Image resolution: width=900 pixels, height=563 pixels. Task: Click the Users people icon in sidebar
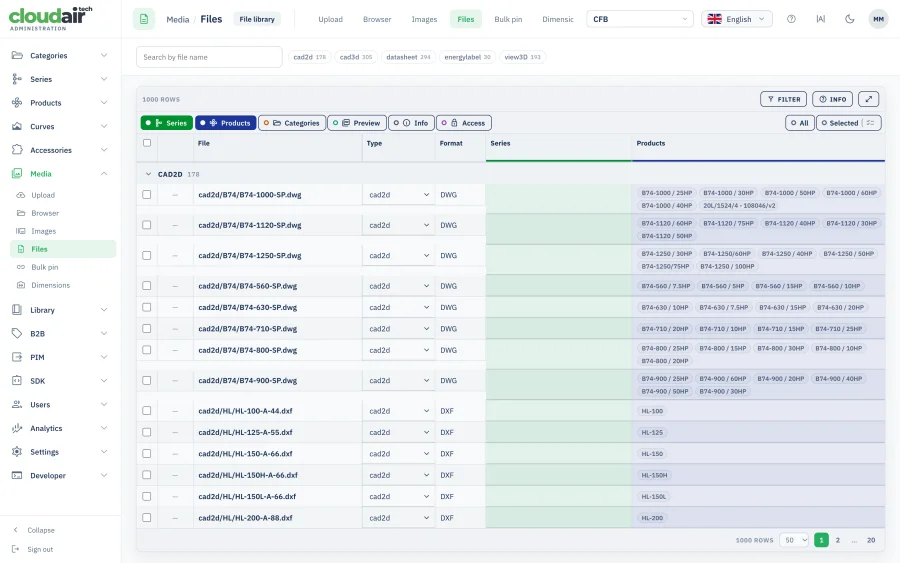tap(17, 405)
